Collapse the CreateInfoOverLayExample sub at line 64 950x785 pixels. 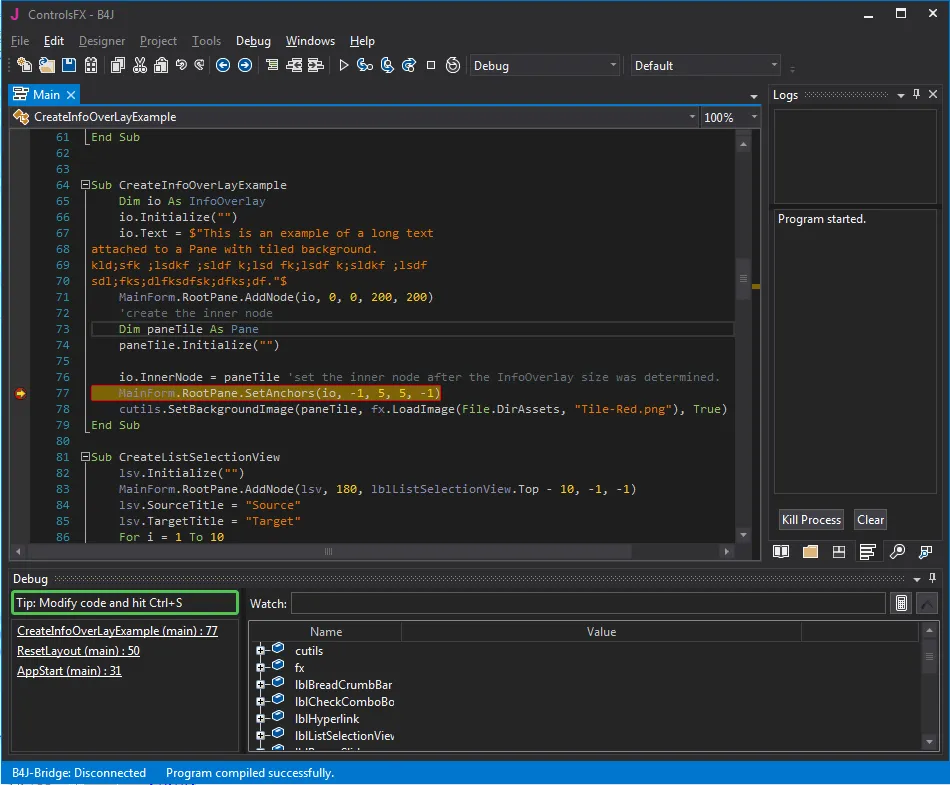[x=86, y=185]
